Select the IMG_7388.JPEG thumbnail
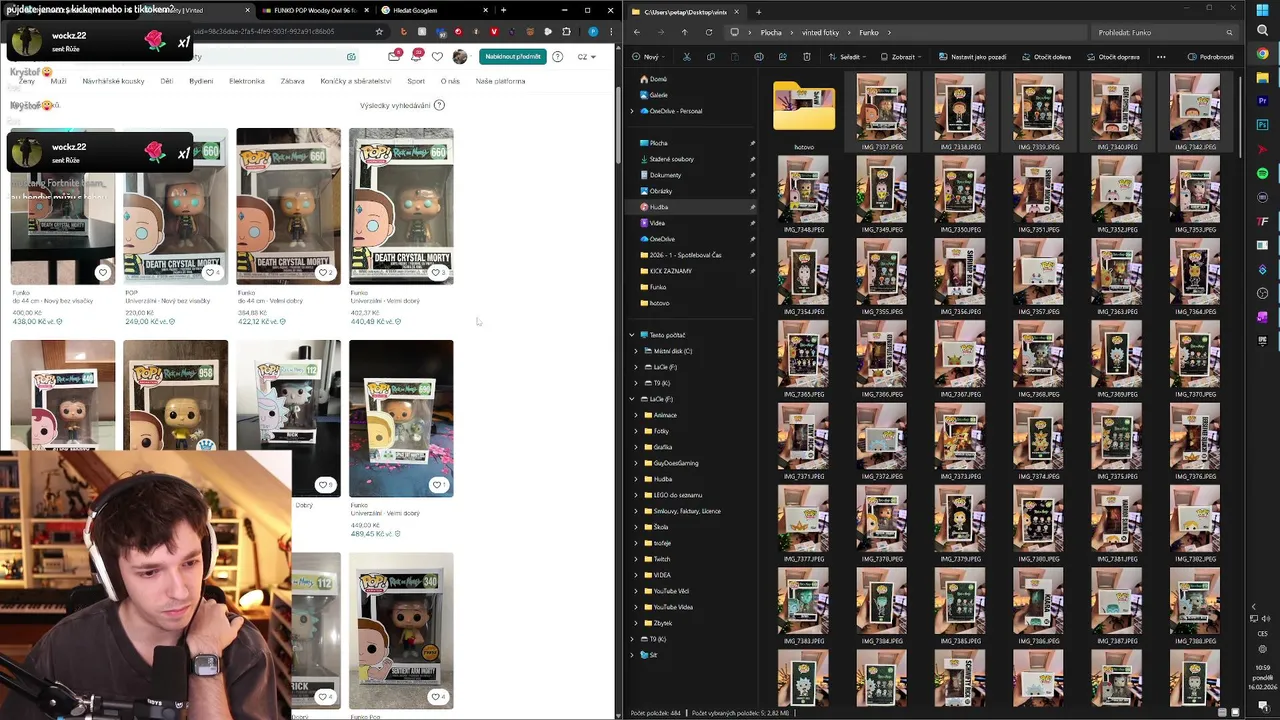The image size is (1280, 720). click(1195, 609)
